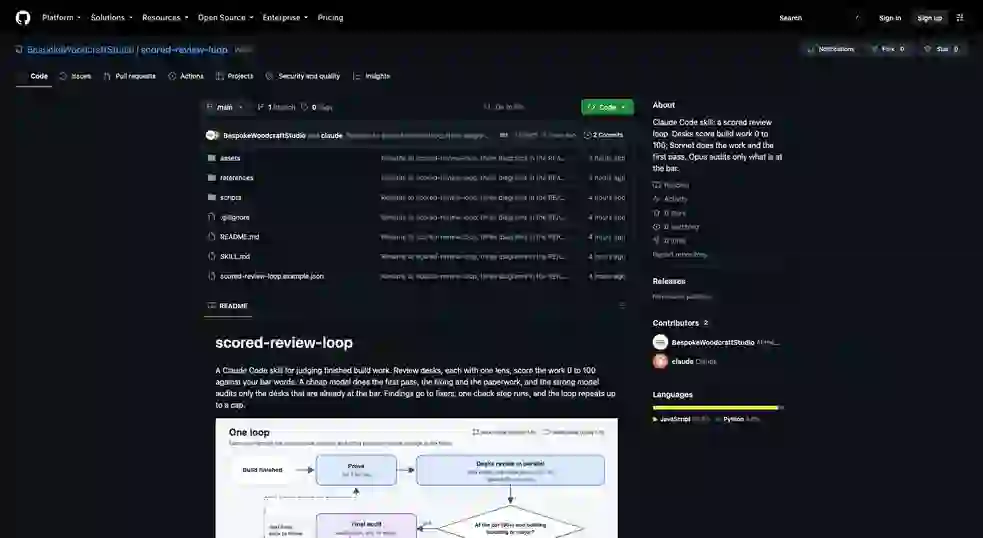Click the Notifications button
The image size is (983, 538).
pyautogui.click(x=832, y=49)
